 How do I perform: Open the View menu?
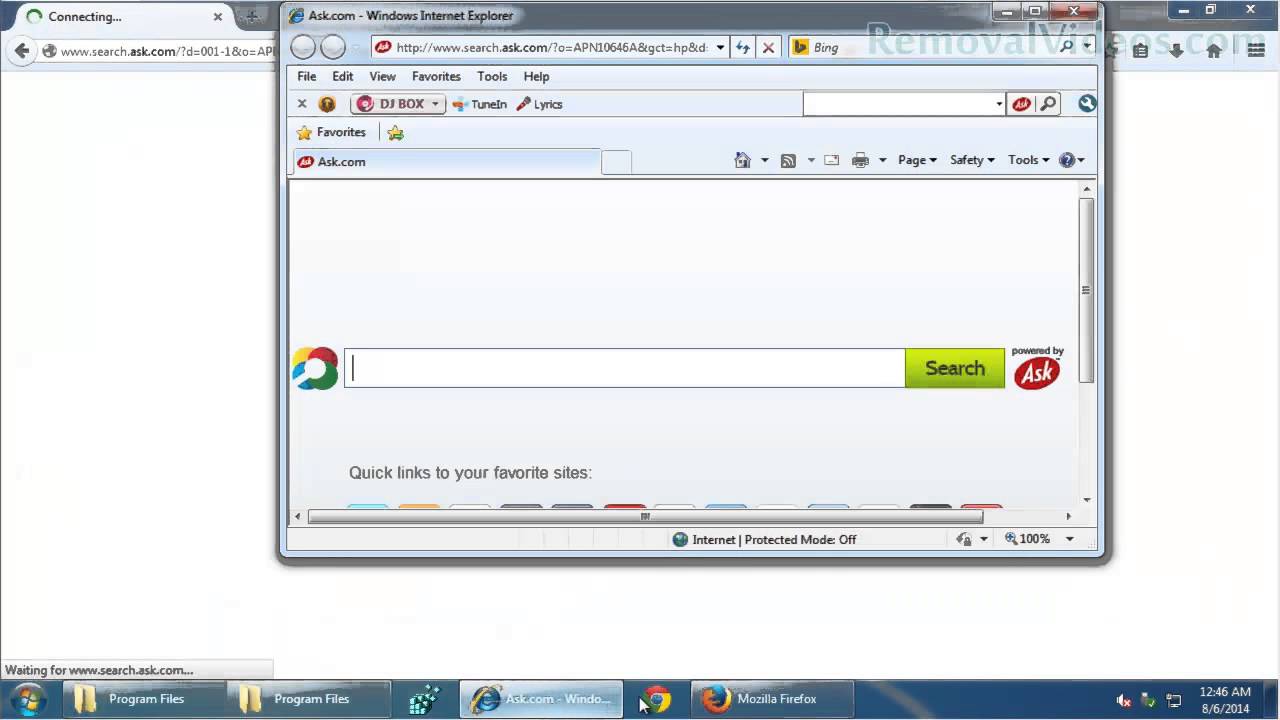click(x=382, y=76)
